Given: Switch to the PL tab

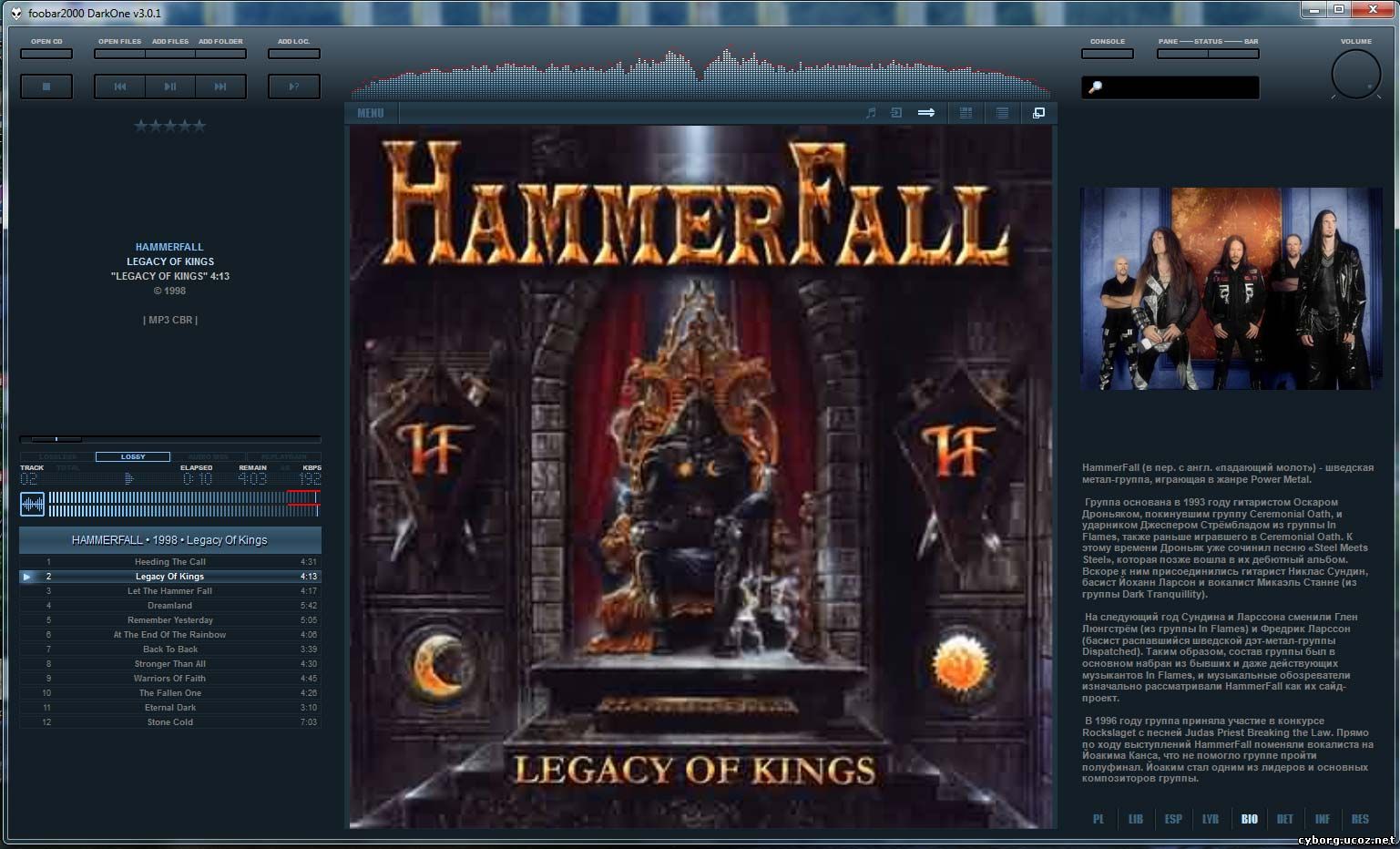Looking at the screenshot, I should click(1099, 819).
